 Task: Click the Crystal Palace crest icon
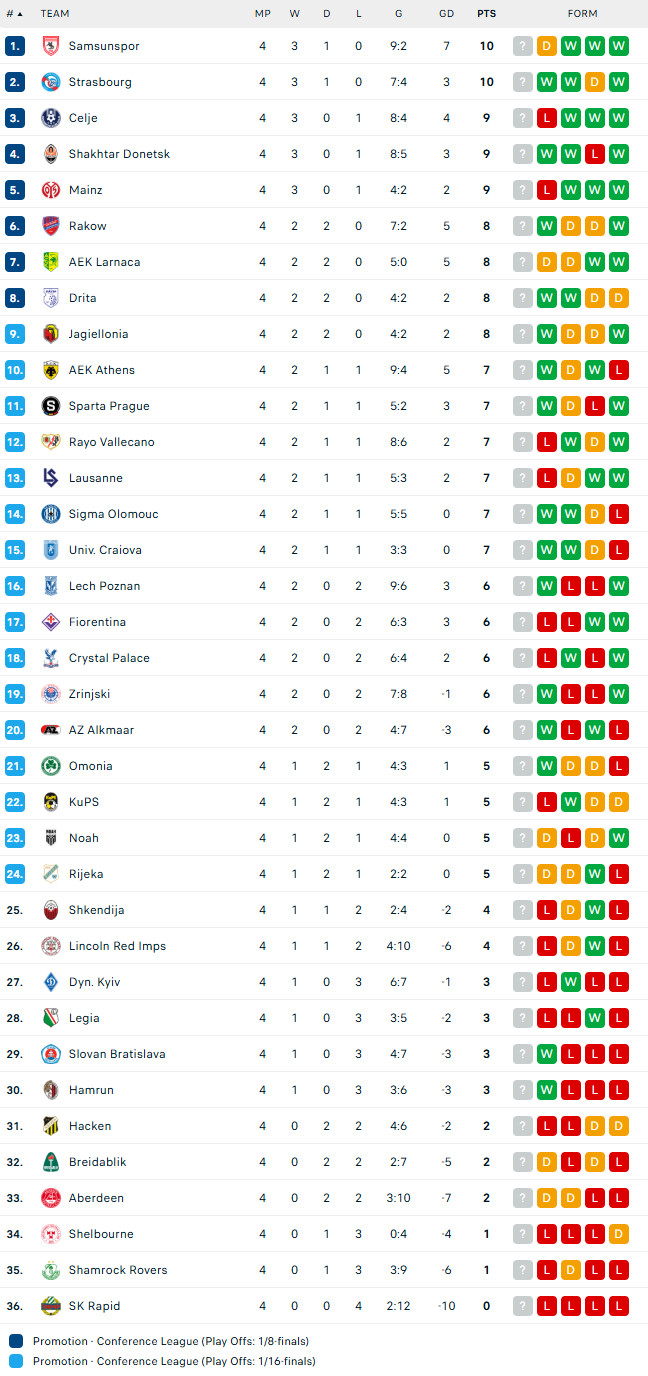(x=51, y=658)
